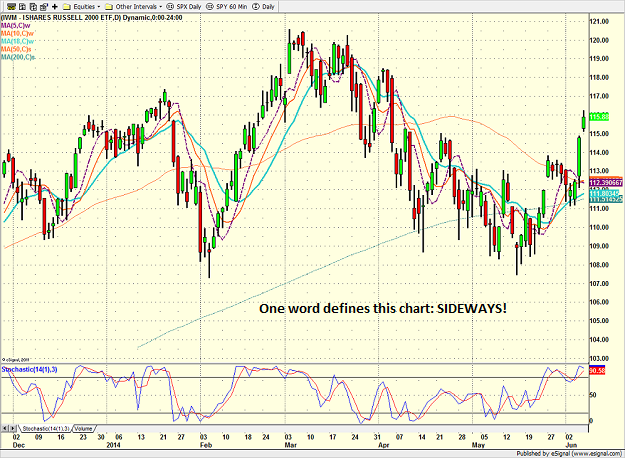Click the Equities folder icon
The image size is (625, 458).
pos(67,6)
